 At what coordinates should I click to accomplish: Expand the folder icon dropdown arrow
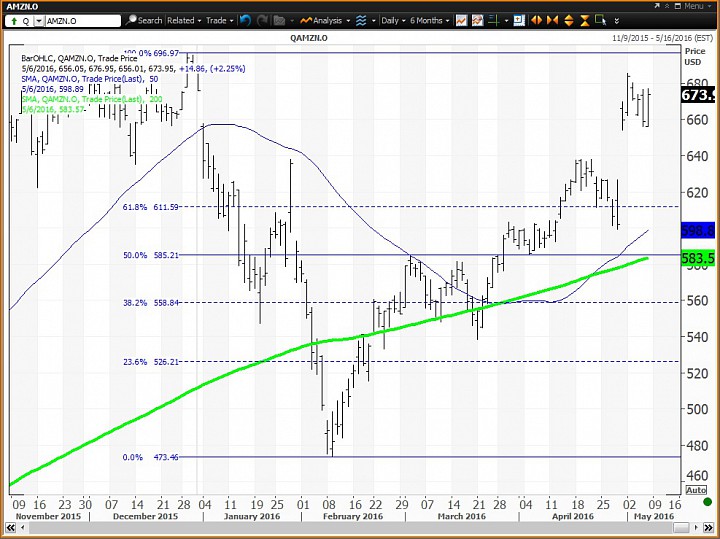pyautogui.click(x=292, y=21)
